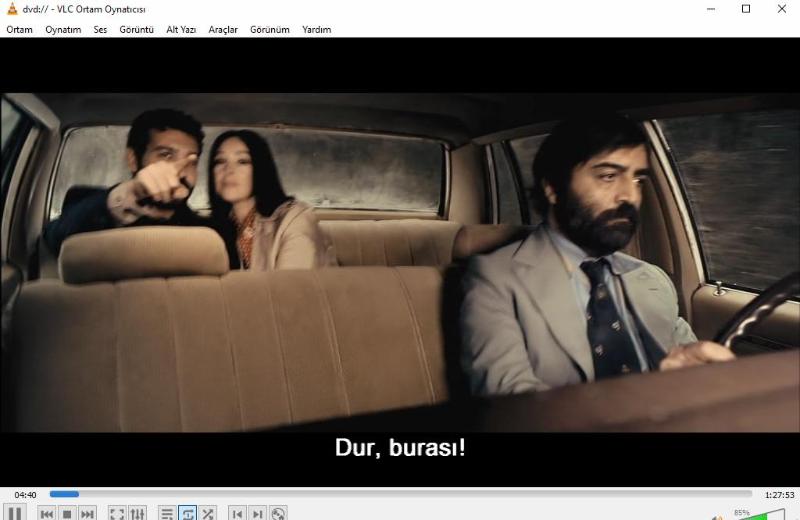The image size is (800, 520).
Task: Minimize the VLC window
Action: (711, 9)
